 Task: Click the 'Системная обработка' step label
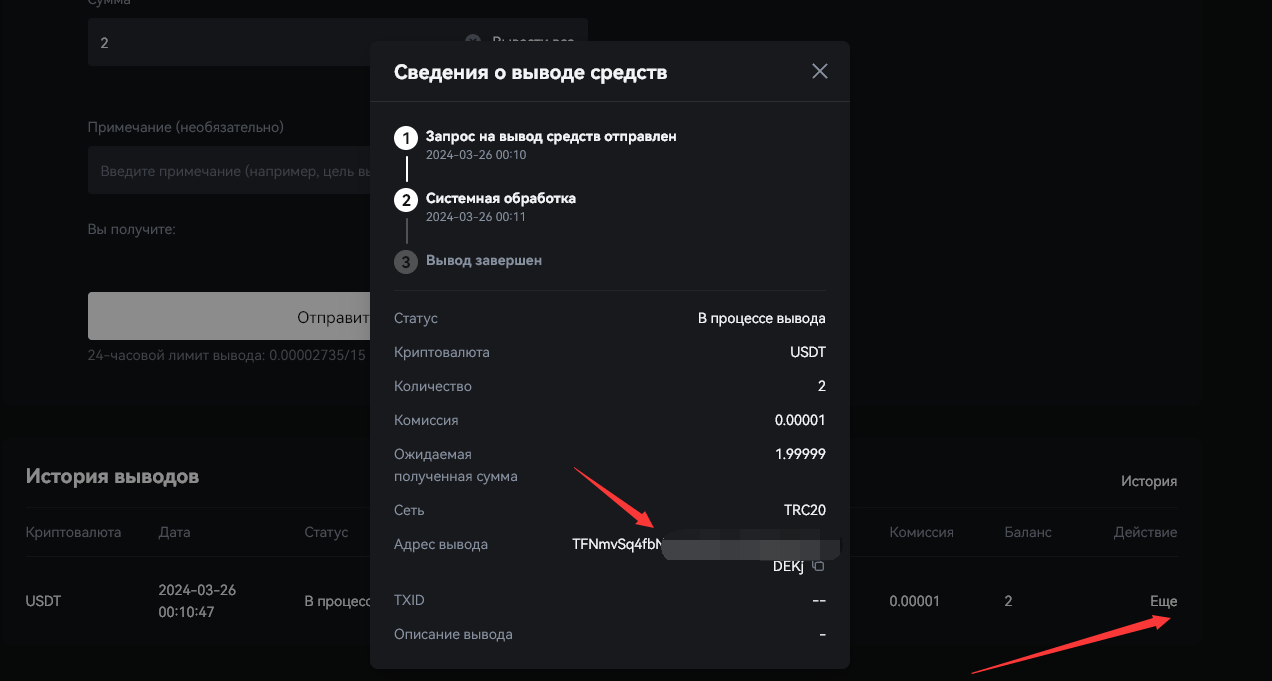[500, 198]
